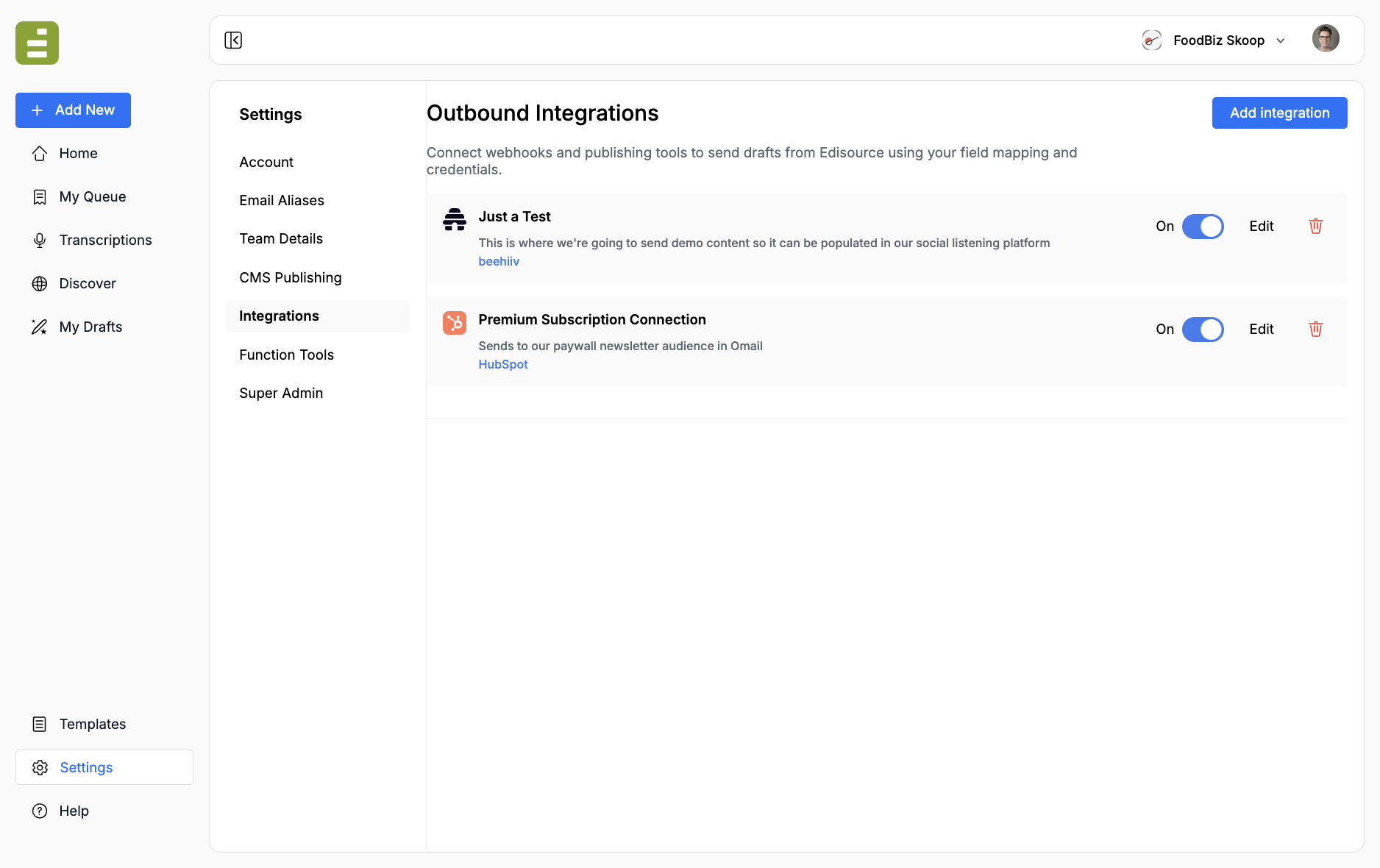
Task: Go to Home in the sidebar
Action: 104,153
